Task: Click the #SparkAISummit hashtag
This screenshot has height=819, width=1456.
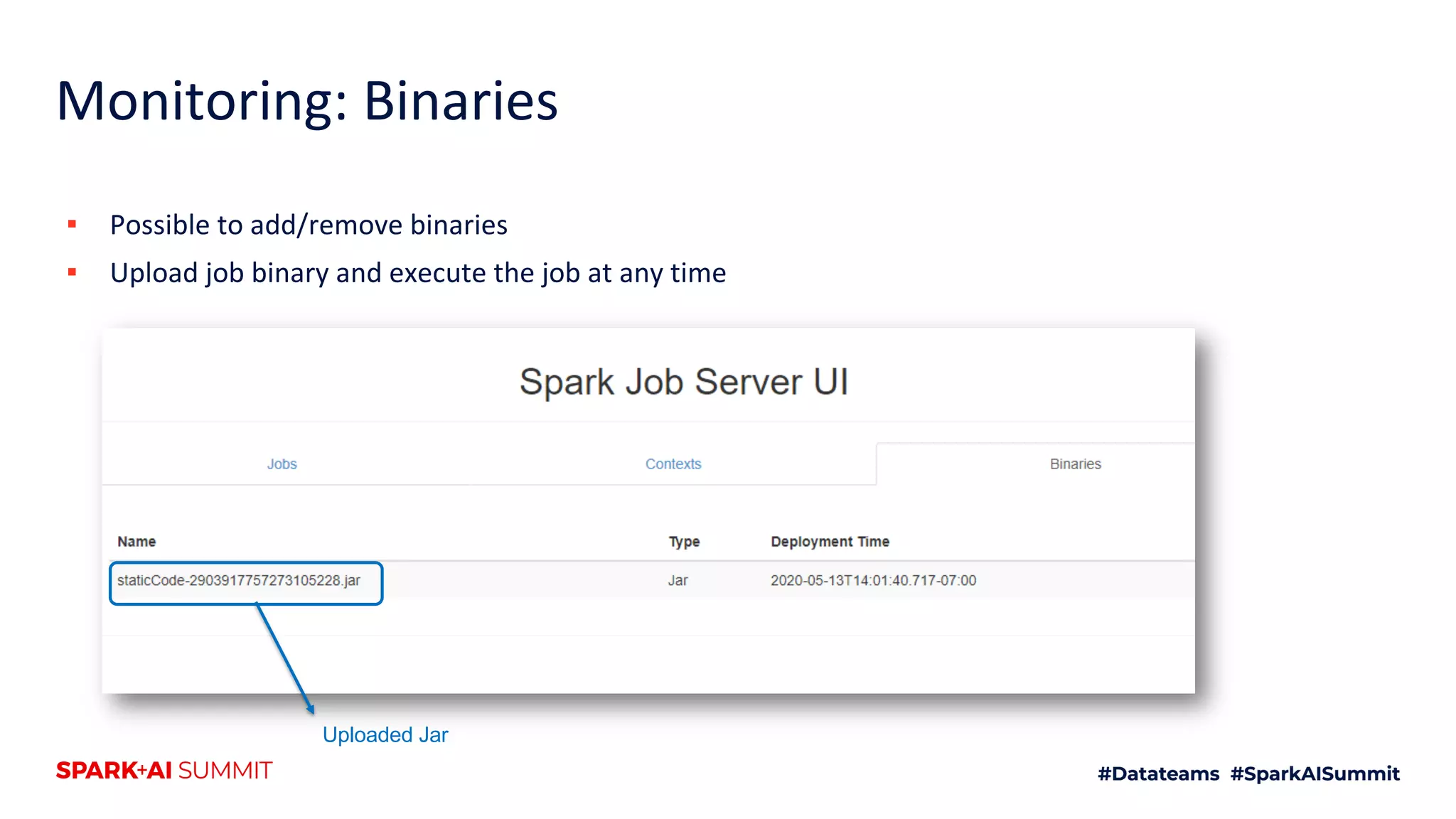Action: (1315, 773)
